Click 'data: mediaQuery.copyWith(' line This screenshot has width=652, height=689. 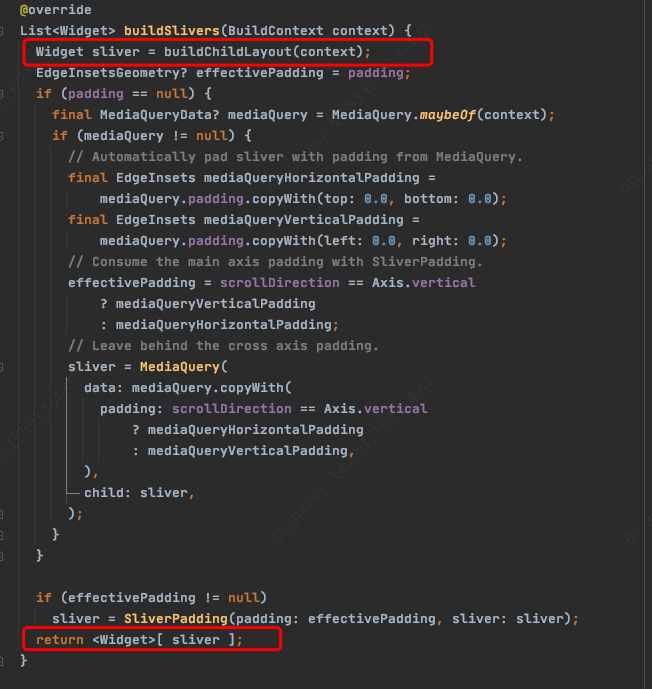[188, 388]
